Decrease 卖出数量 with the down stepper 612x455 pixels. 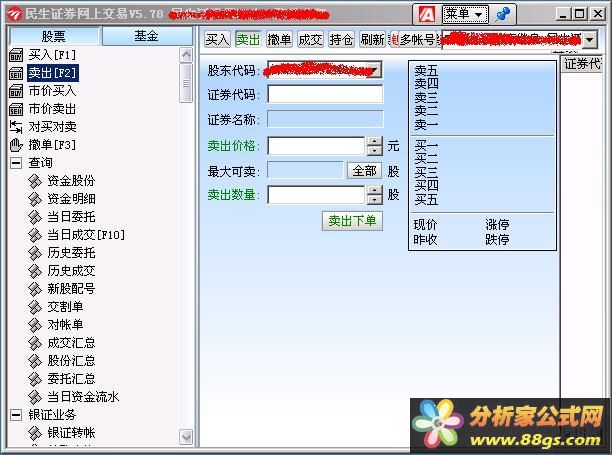point(375,199)
